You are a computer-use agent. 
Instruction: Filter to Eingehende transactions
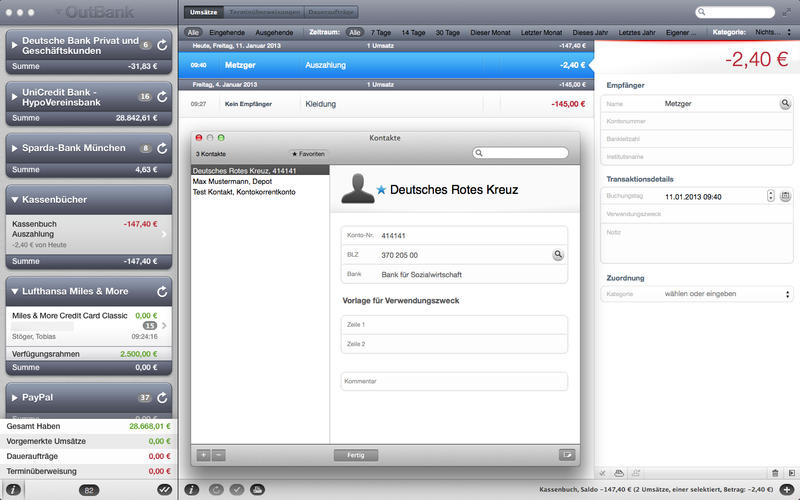tap(227, 32)
